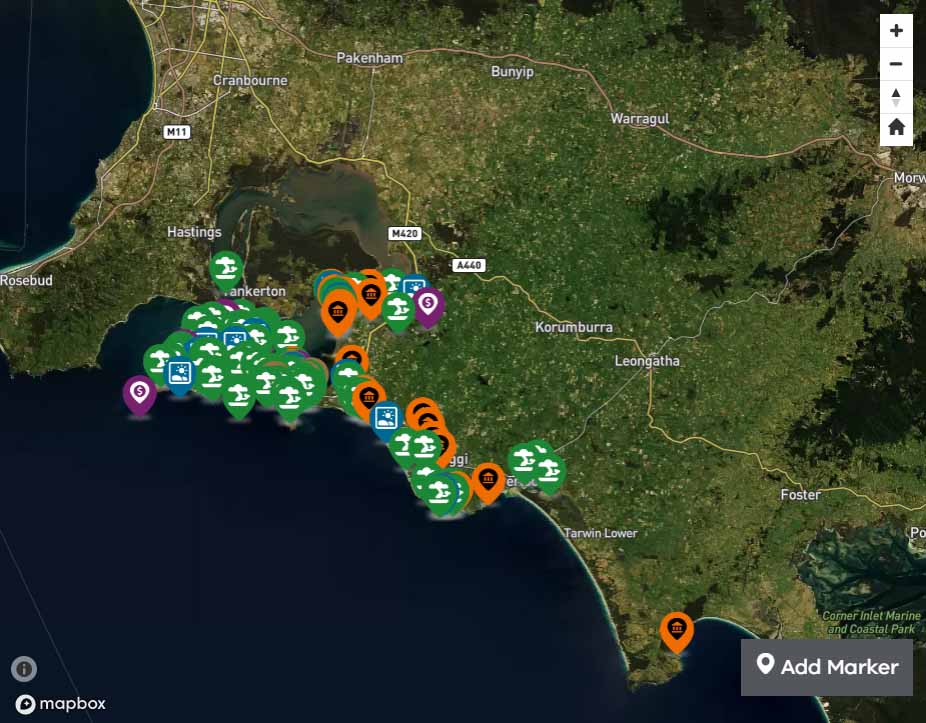926x723 pixels.
Task: Click the Cranbourne town label
Action: (x=250, y=80)
